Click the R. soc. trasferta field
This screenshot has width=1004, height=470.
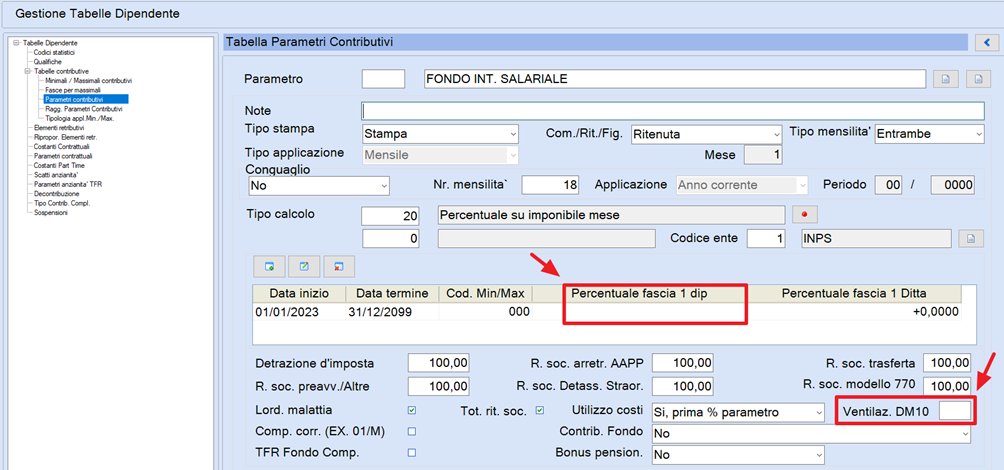[x=947, y=363]
